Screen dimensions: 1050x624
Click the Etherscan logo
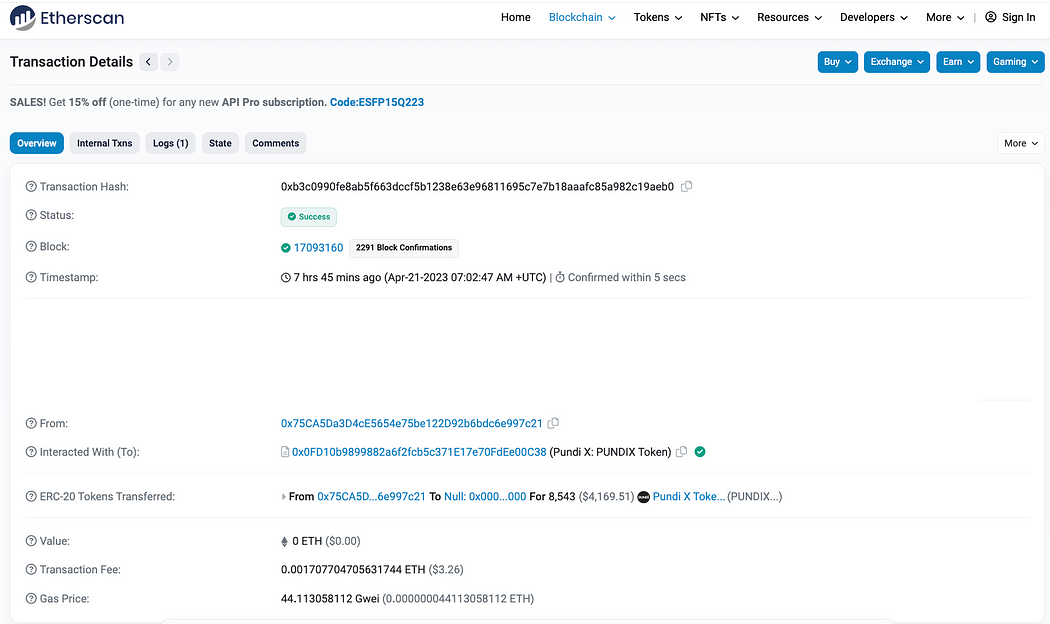[x=68, y=18]
